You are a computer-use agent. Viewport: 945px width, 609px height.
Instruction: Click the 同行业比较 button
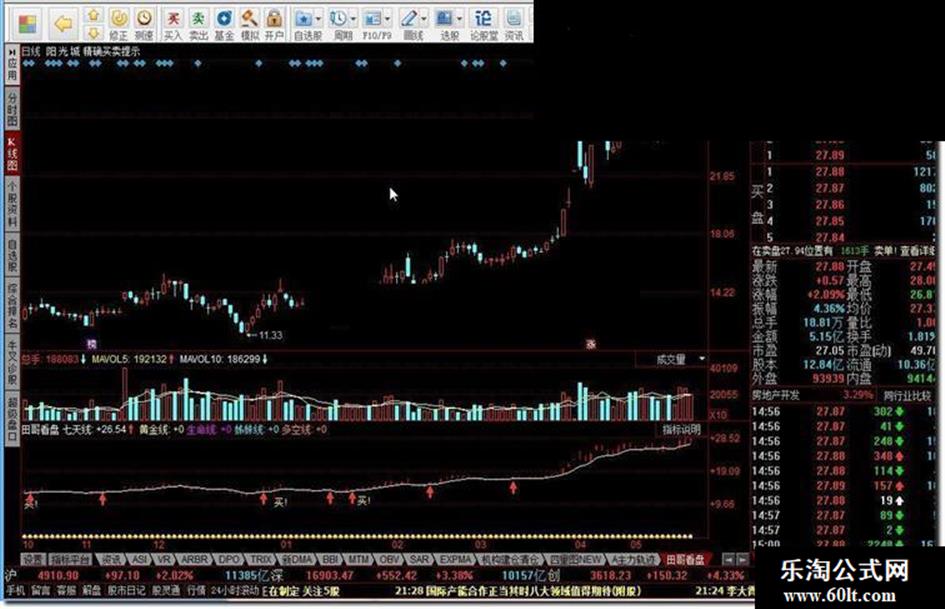(x=907, y=396)
